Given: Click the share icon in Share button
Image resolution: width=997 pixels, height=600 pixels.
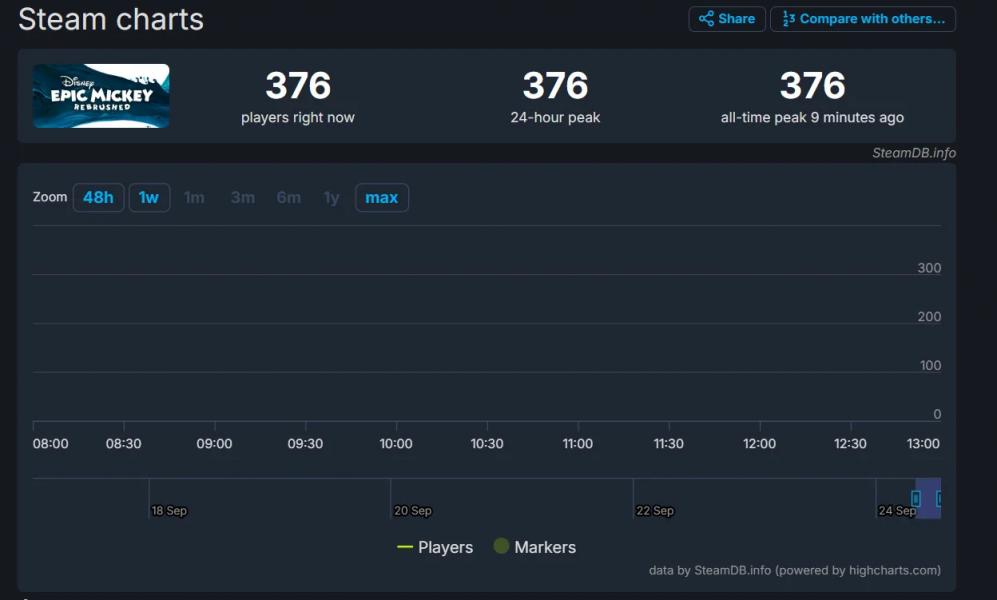Looking at the screenshot, I should [706, 18].
